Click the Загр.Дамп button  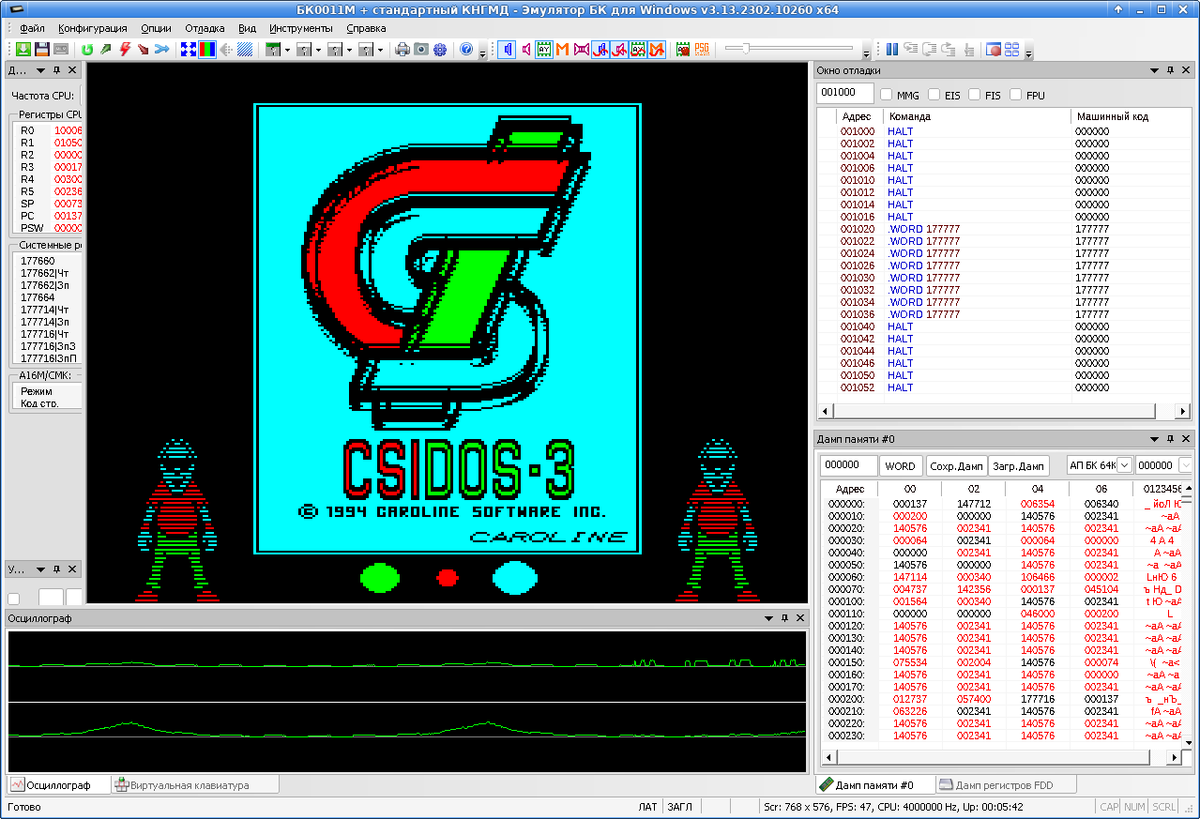click(1019, 466)
